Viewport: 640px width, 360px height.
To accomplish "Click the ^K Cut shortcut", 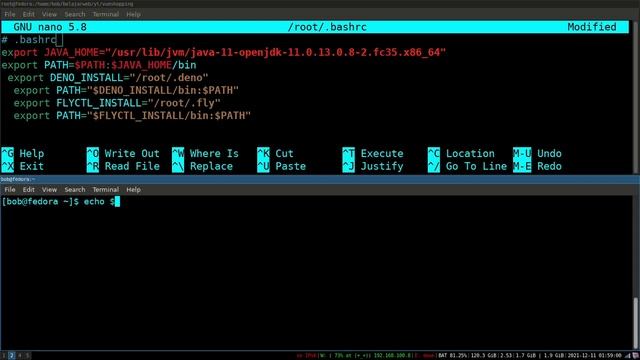I will (x=276, y=153).
